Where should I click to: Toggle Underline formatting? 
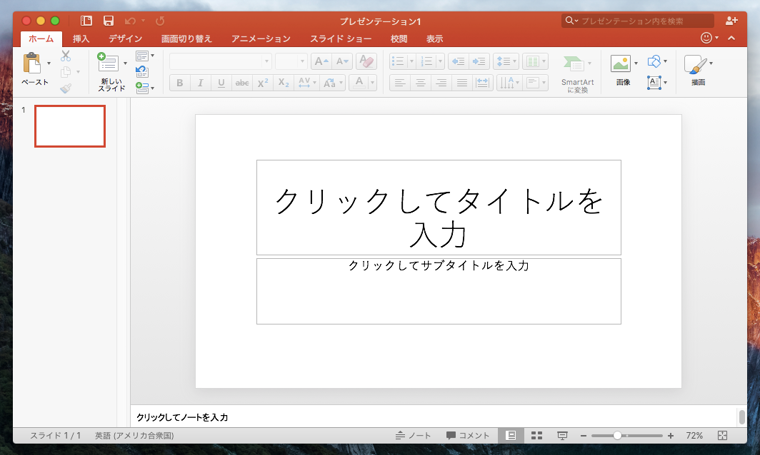221,83
